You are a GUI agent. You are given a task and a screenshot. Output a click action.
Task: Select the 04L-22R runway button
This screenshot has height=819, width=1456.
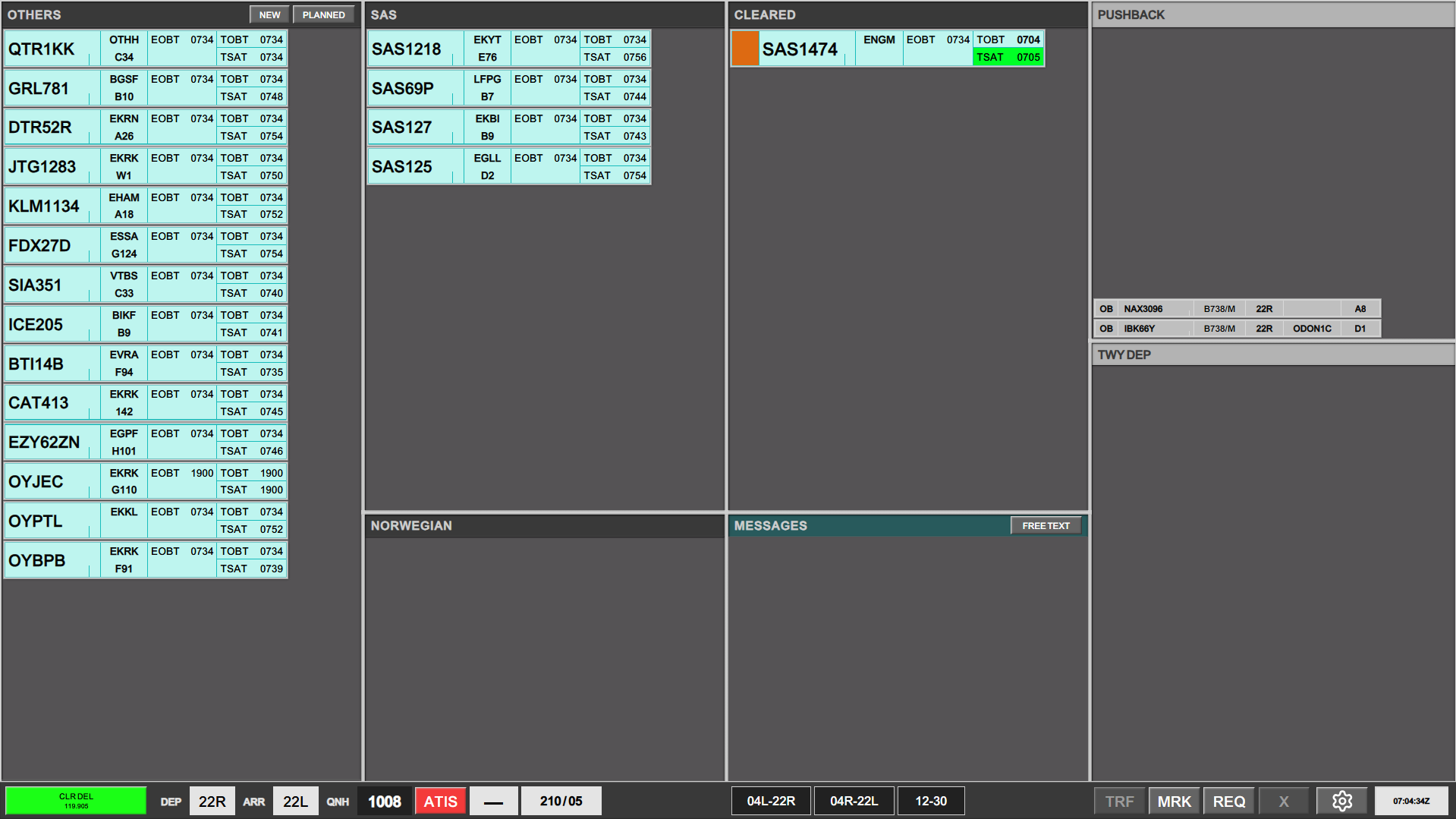pyautogui.click(x=771, y=801)
